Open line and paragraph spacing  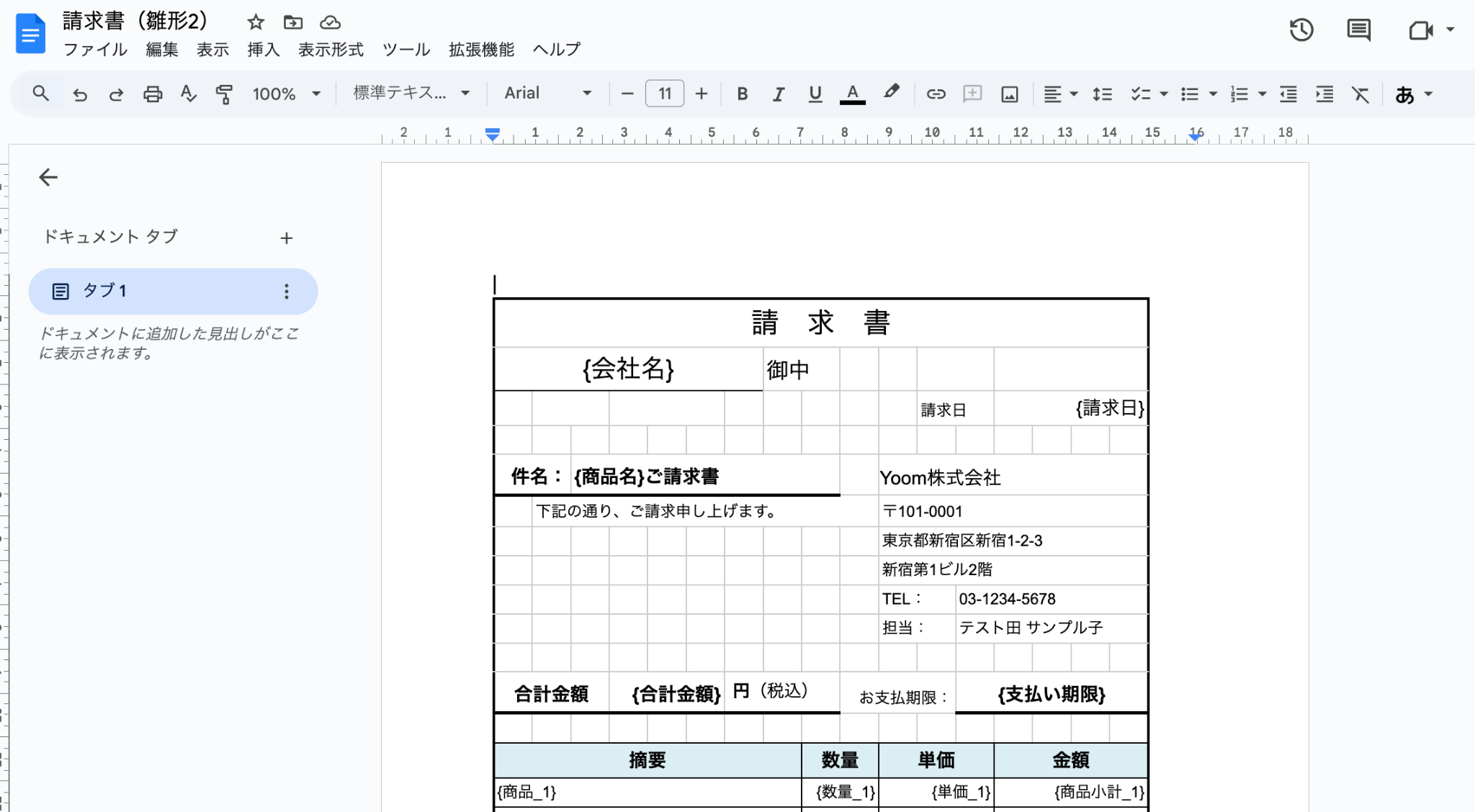coord(1102,94)
